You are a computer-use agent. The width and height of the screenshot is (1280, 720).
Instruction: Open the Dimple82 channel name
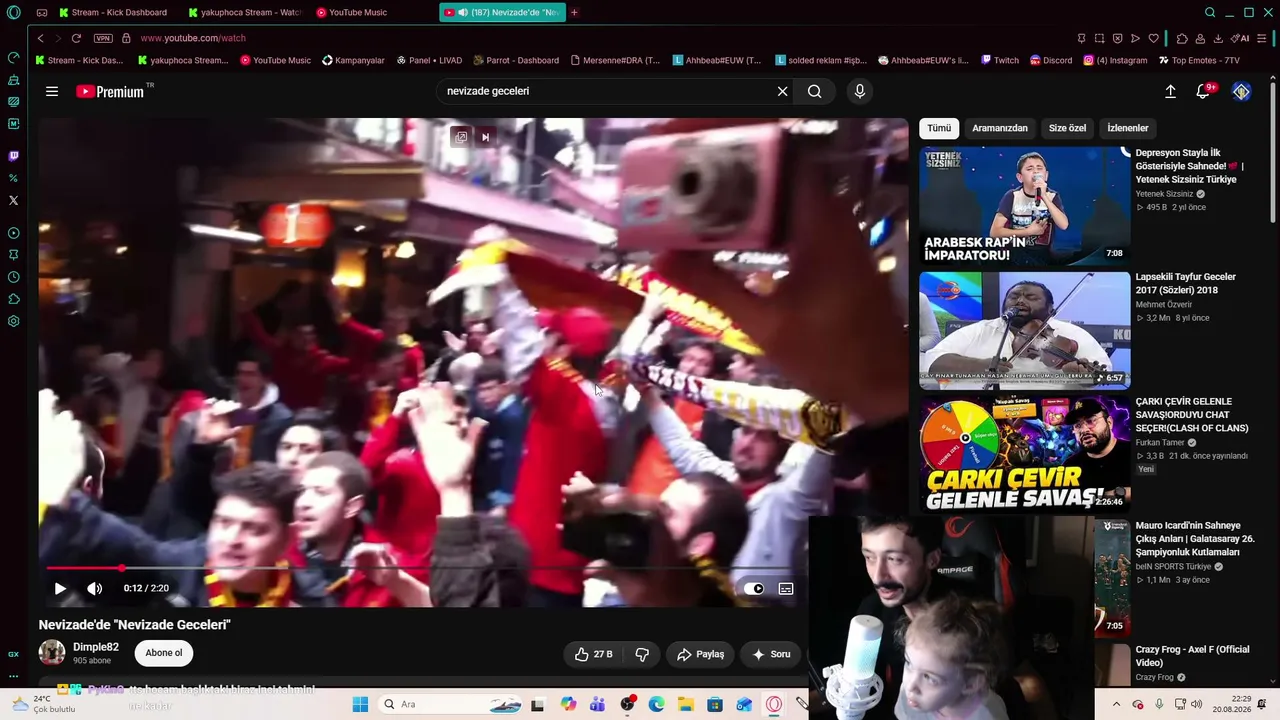tap(96, 647)
